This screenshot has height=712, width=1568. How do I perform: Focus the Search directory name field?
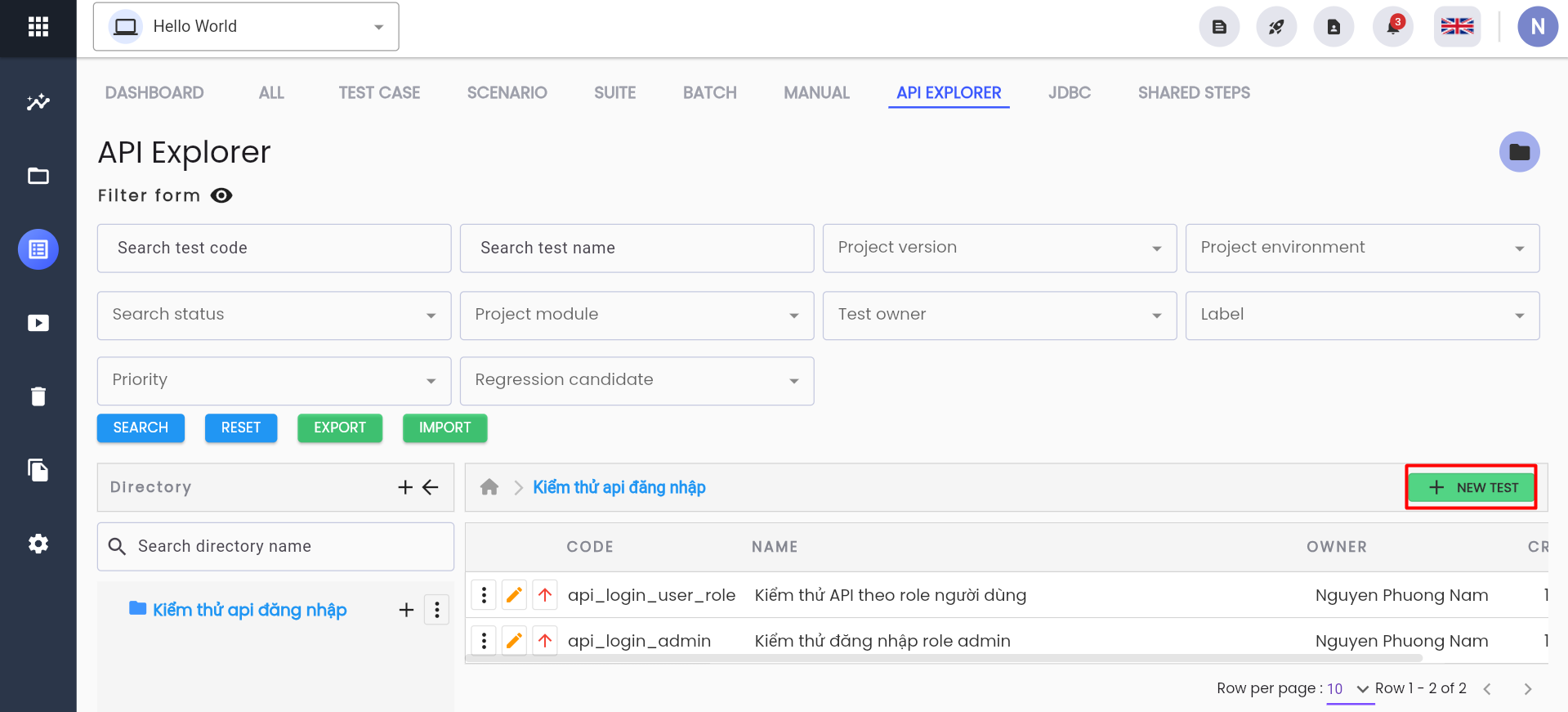(x=275, y=546)
